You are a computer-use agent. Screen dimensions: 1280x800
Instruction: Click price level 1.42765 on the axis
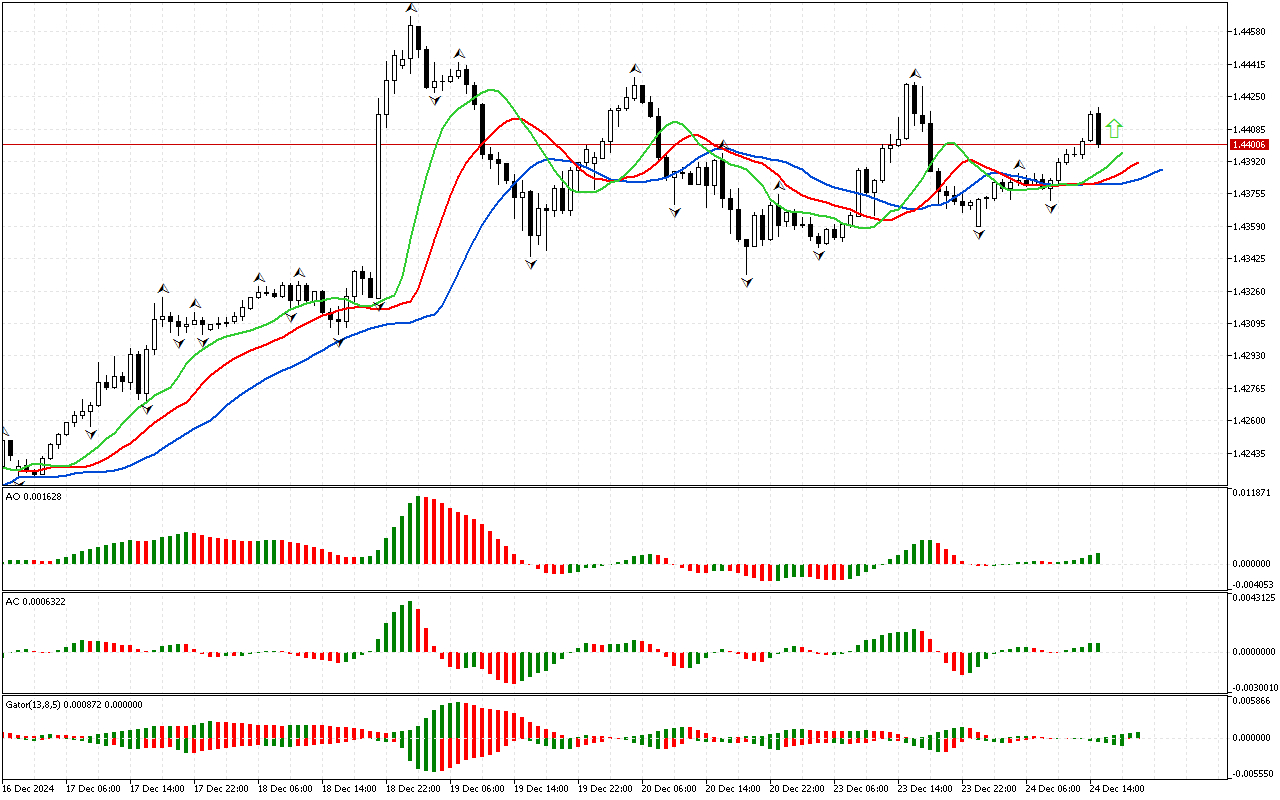tap(1251, 388)
